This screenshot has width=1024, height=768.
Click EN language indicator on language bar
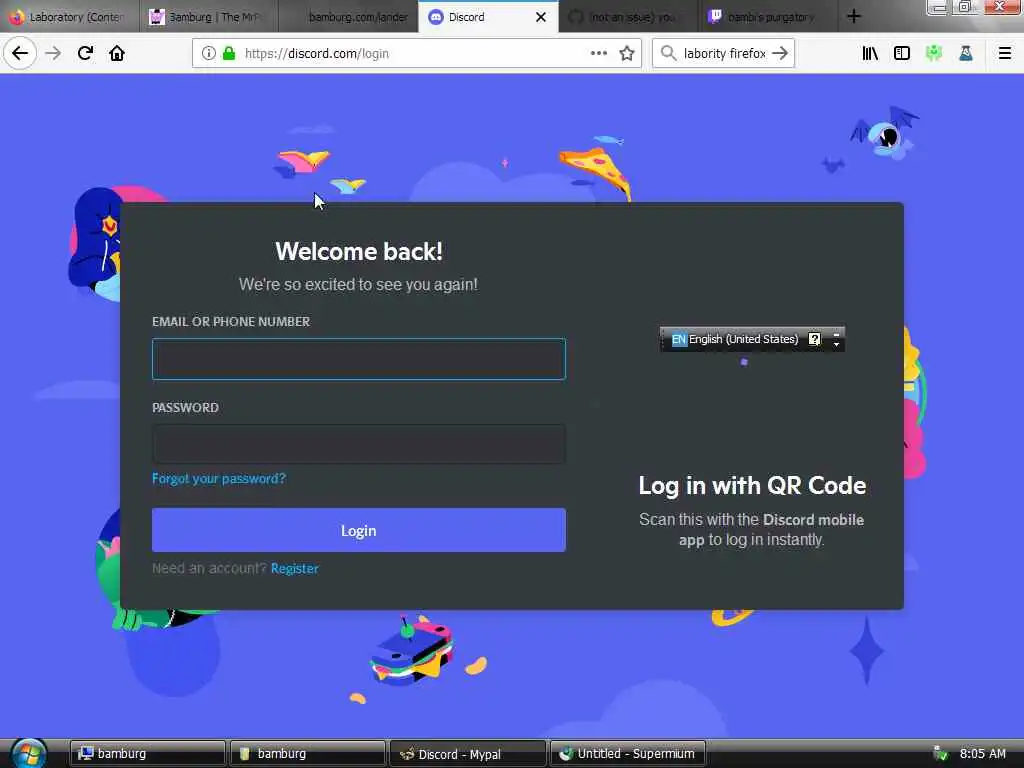pos(679,339)
